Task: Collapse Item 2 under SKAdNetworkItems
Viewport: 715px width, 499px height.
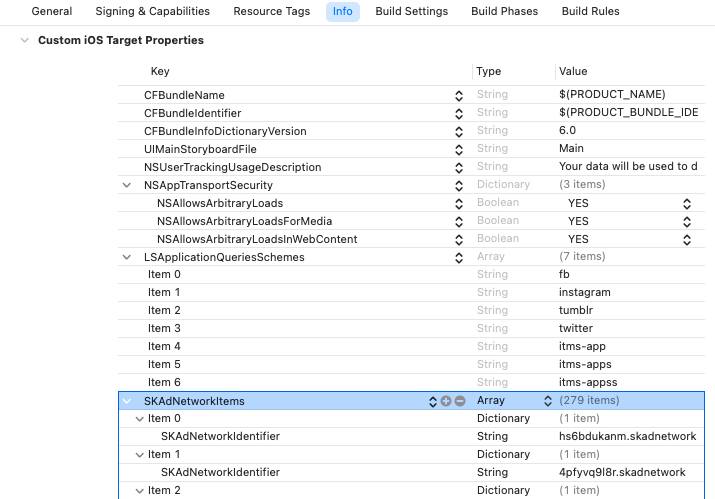Action: tap(140, 491)
